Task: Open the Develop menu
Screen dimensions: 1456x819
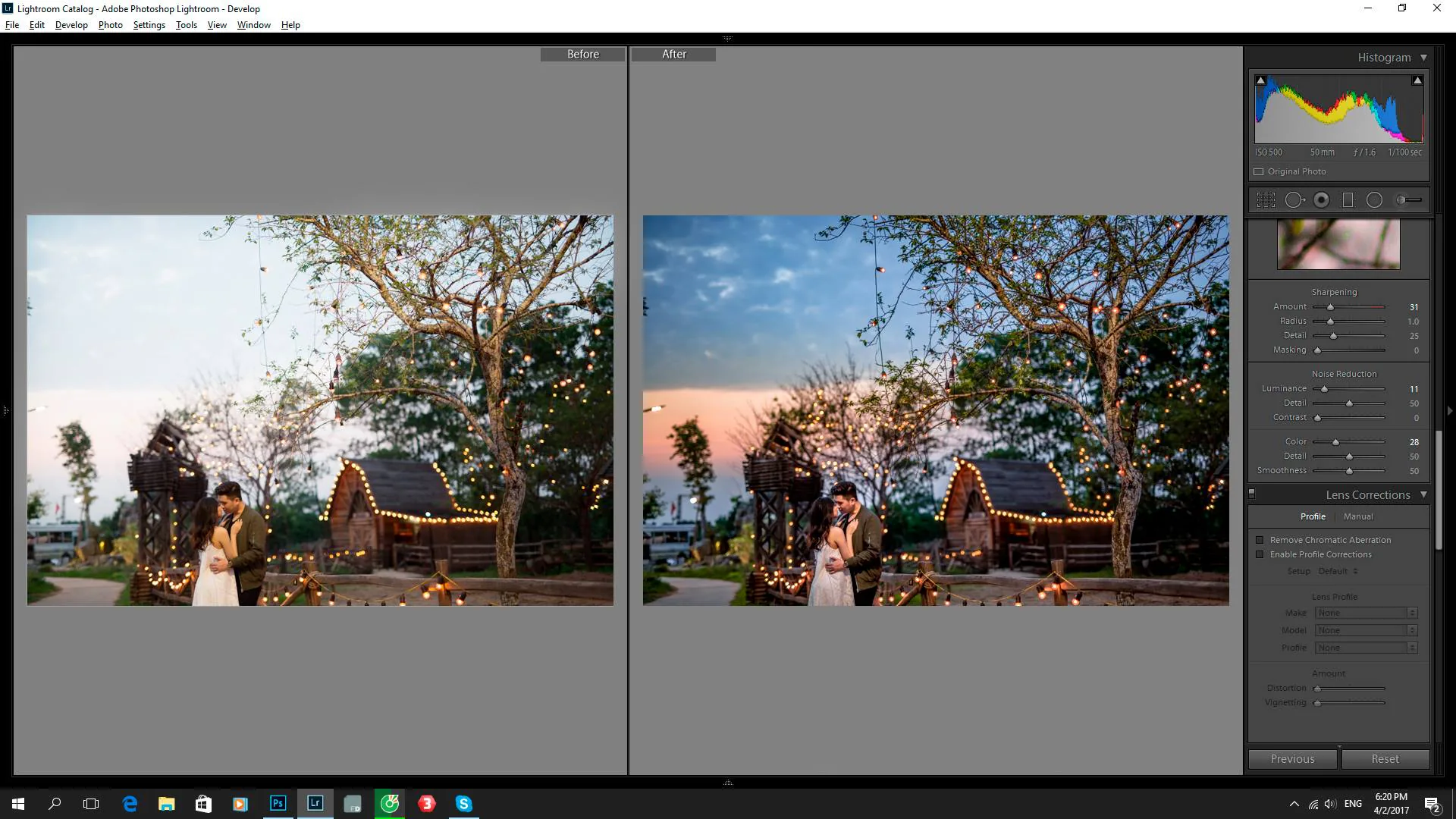Action: 71,25
